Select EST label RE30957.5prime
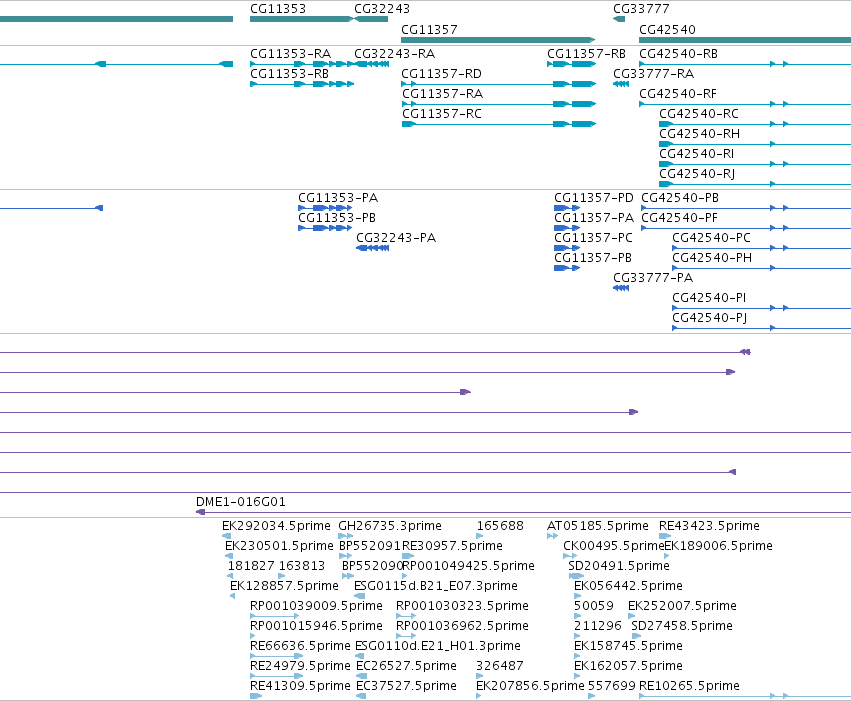The height and width of the screenshot is (701, 851). [x=453, y=546]
